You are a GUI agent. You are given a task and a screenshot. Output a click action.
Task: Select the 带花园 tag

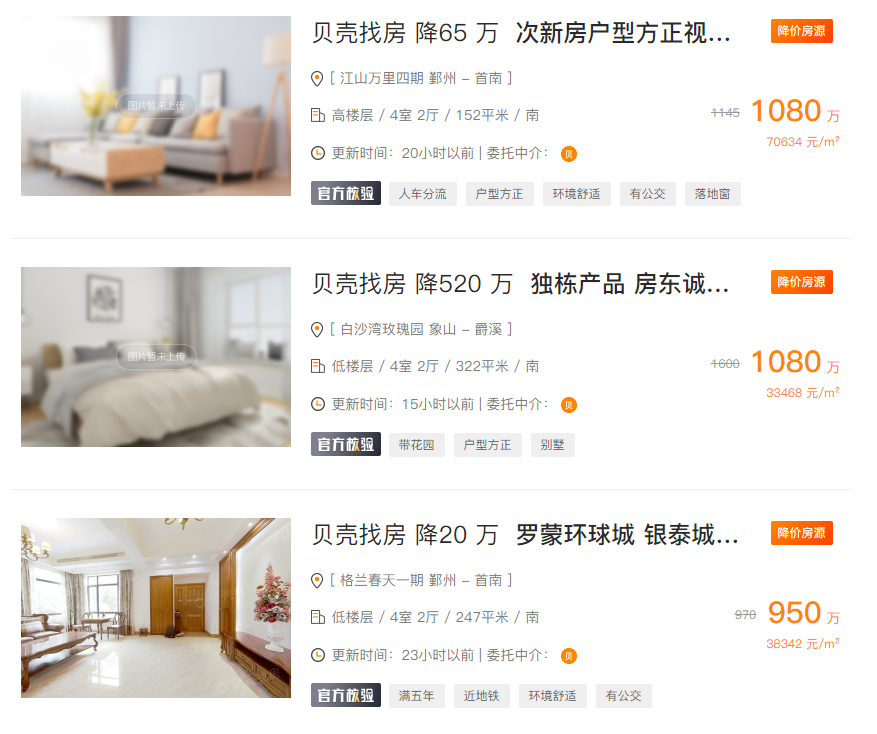pyautogui.click(x=417, y=445)
